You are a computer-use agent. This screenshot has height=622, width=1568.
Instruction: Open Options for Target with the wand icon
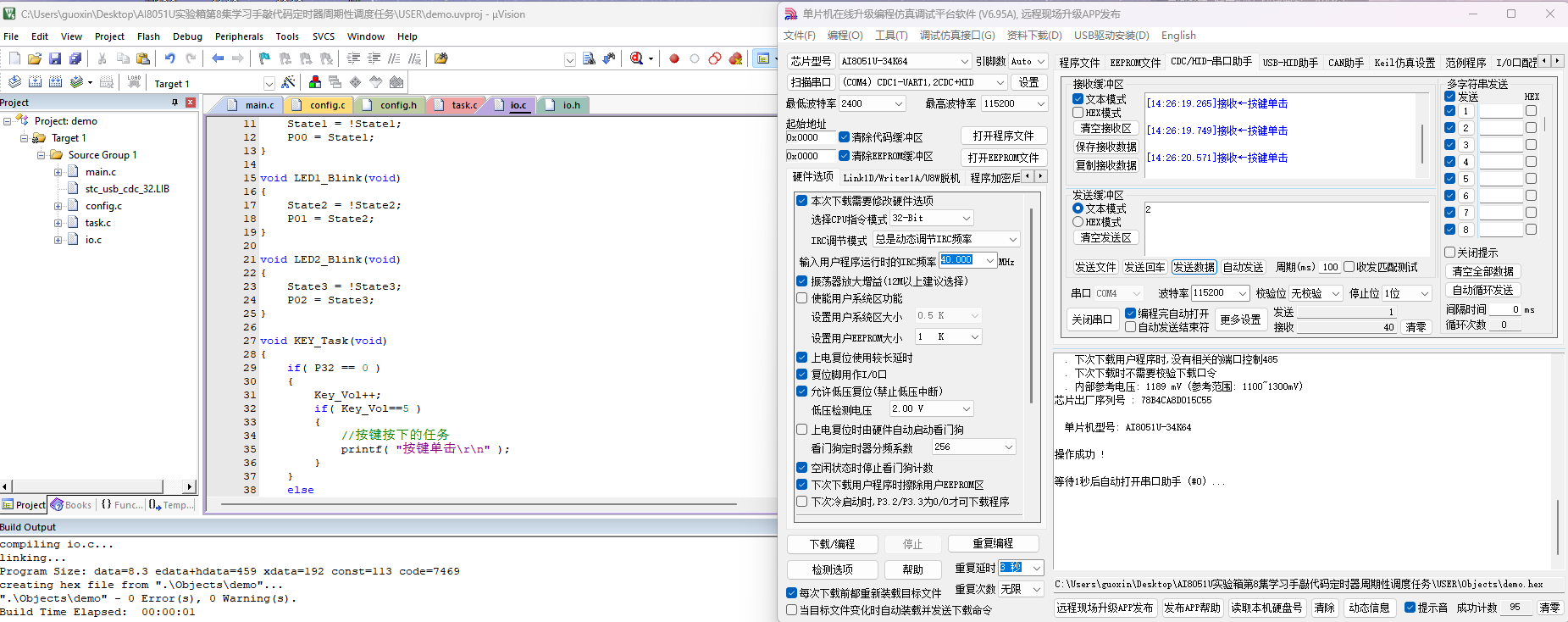pos(288,82)
